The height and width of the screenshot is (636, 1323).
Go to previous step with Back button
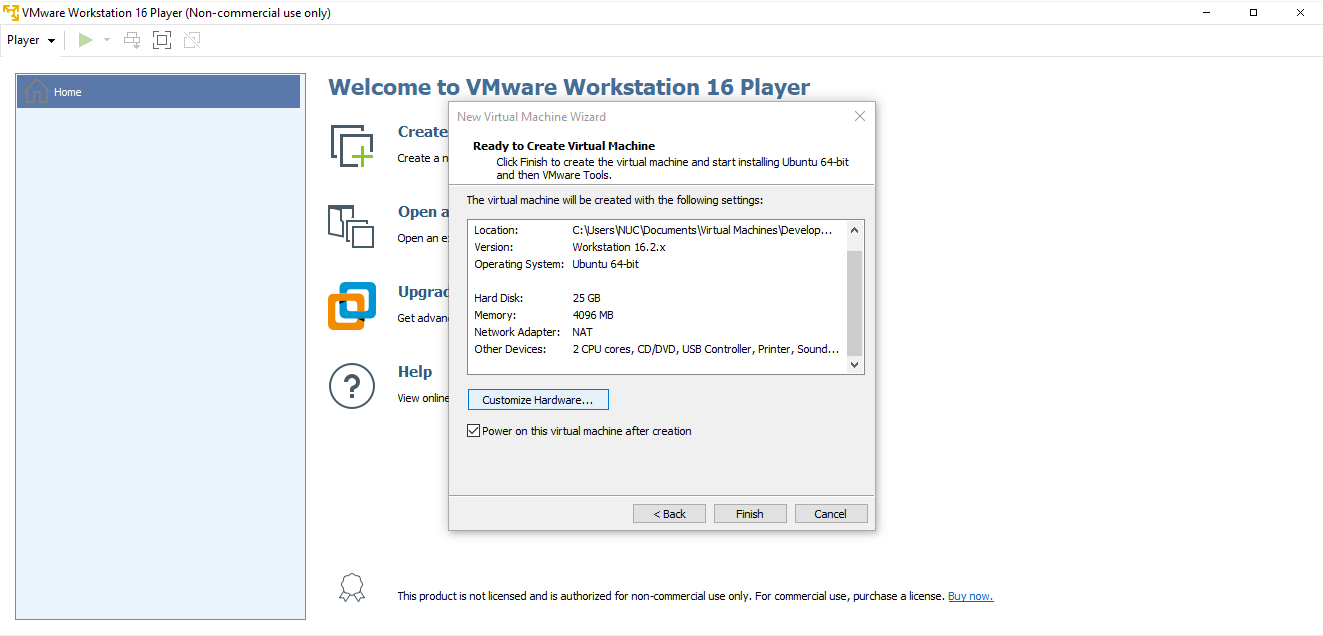coord(670,514)
